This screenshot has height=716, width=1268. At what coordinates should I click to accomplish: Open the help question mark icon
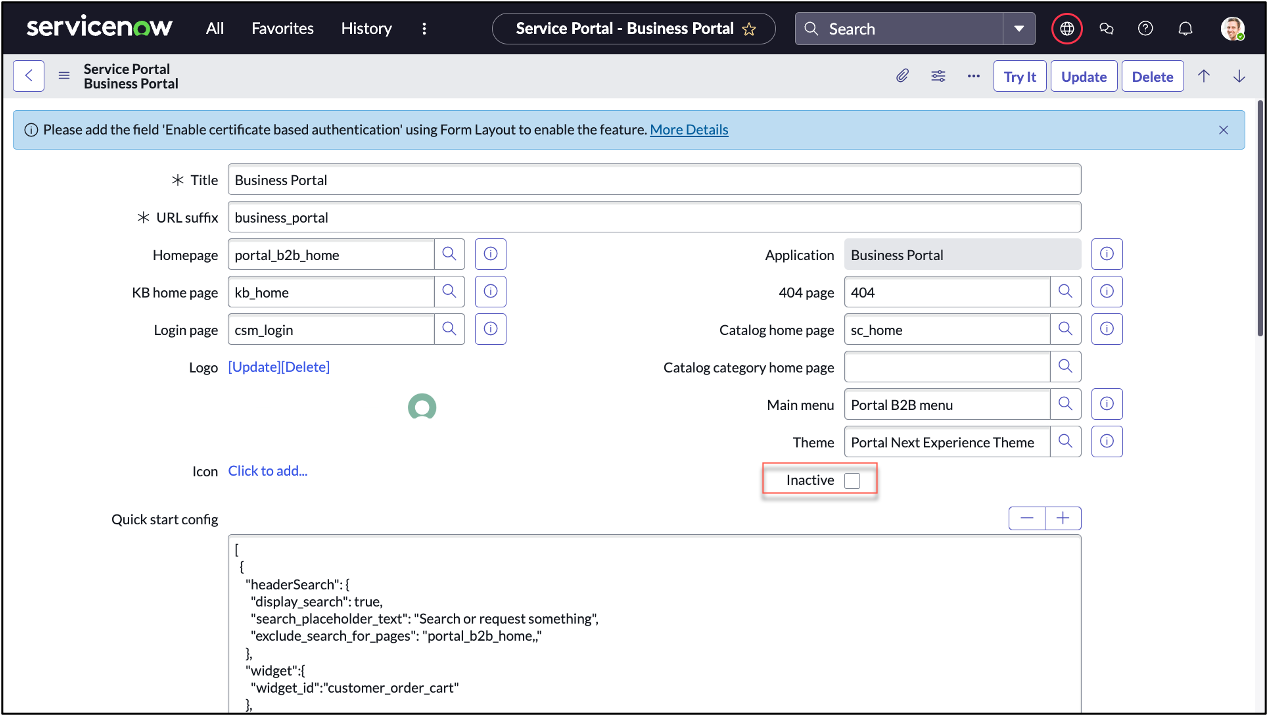pyautogui.click(x=1146, y=29)
